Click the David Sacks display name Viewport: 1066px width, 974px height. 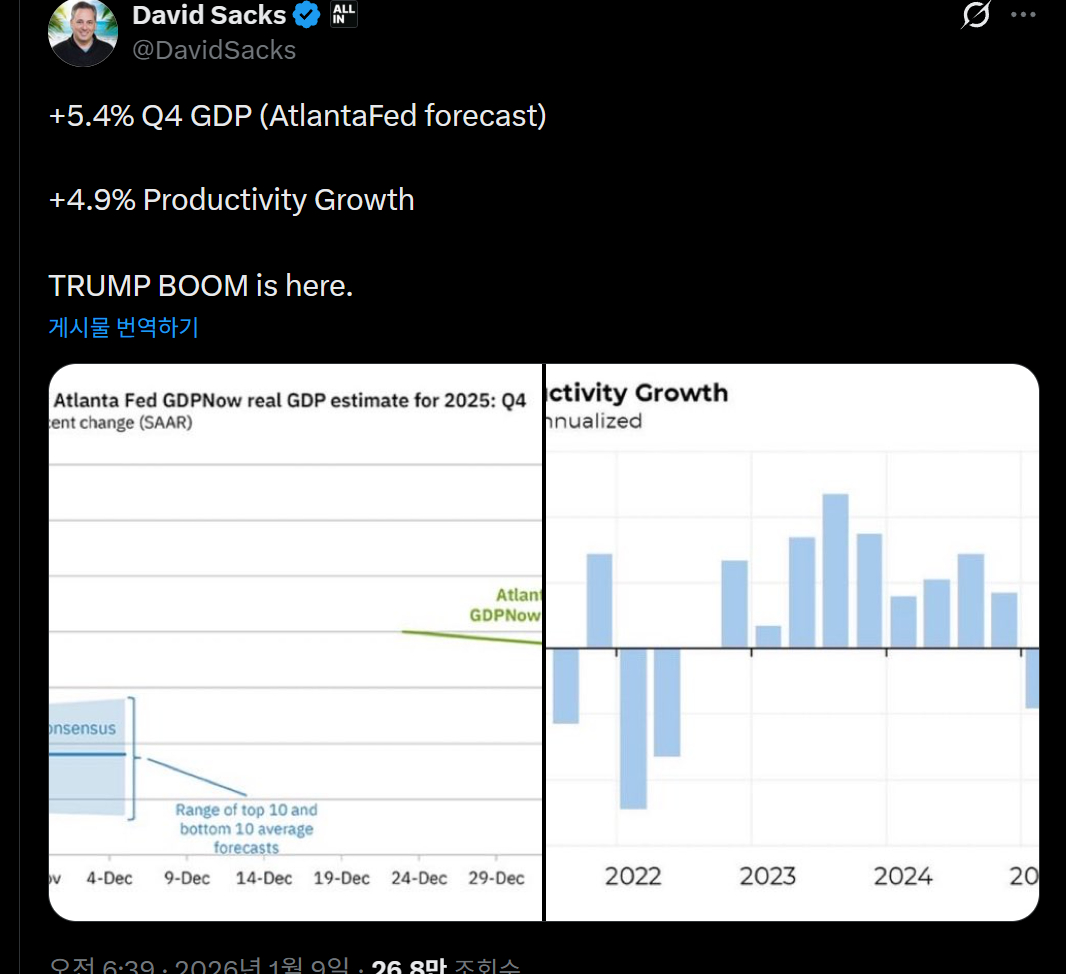(x=208, y=15)
